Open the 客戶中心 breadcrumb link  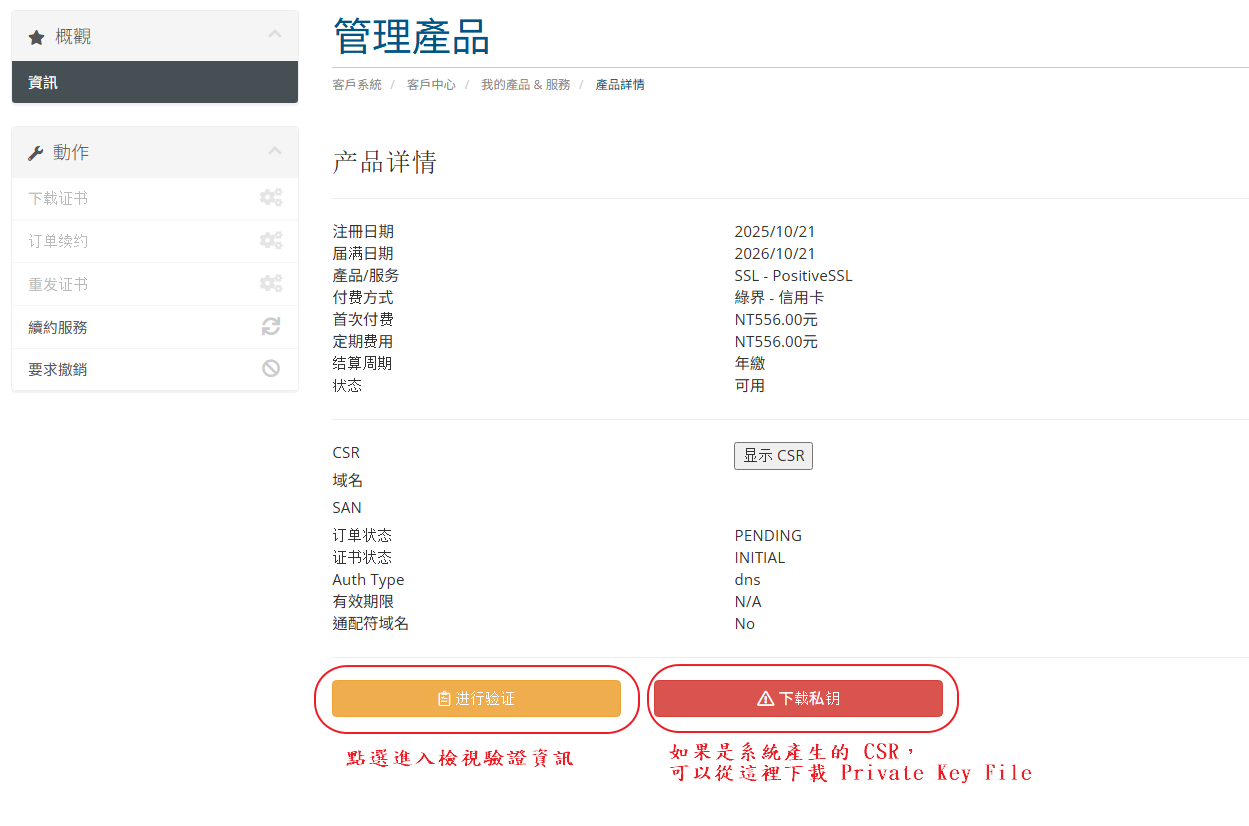(x=431, y=85)
